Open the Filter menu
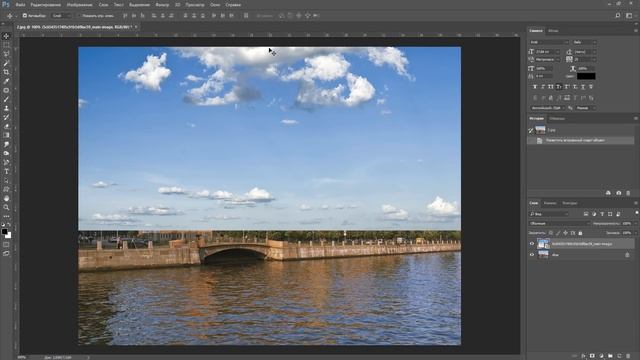The image size is (640, 360). pos(162,4)
